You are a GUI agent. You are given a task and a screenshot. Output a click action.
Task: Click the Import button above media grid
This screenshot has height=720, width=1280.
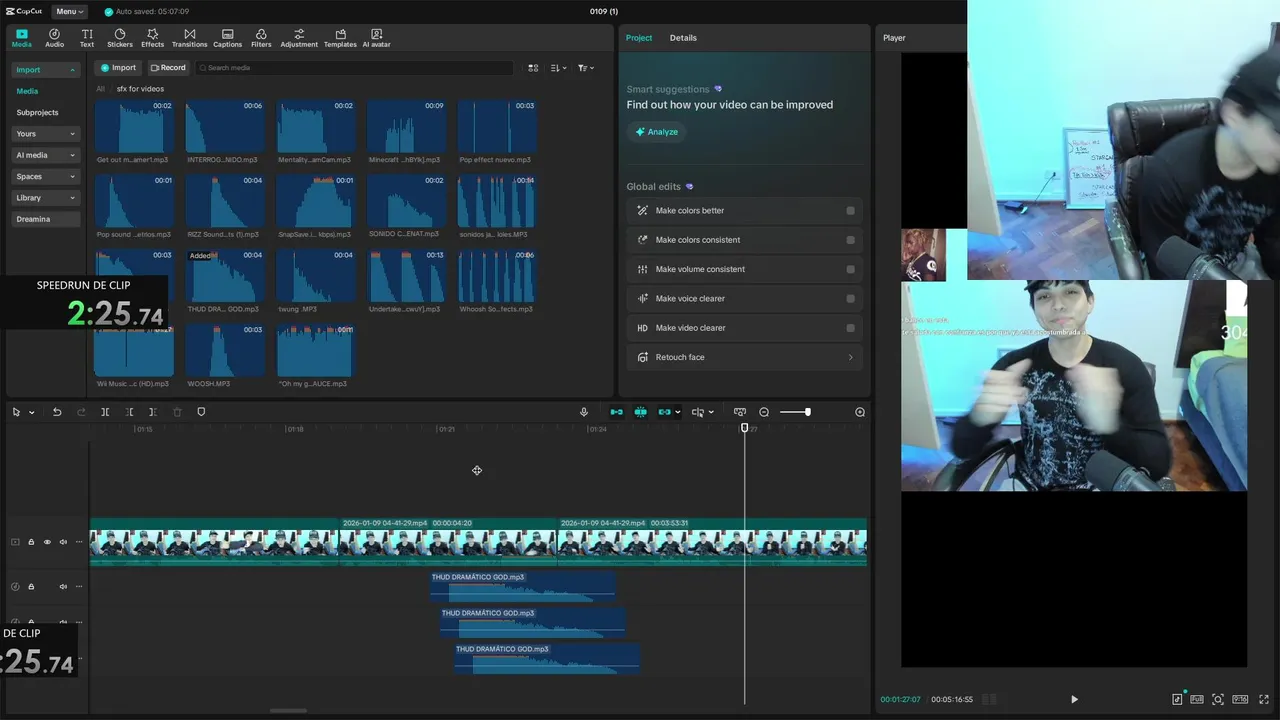pos(117,68)
